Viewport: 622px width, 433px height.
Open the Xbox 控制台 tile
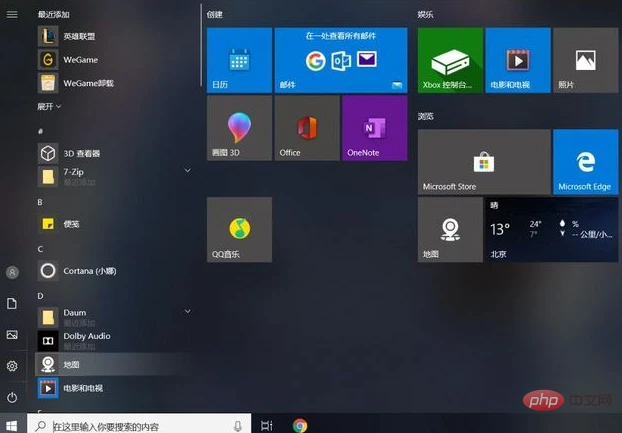(450, 60)
